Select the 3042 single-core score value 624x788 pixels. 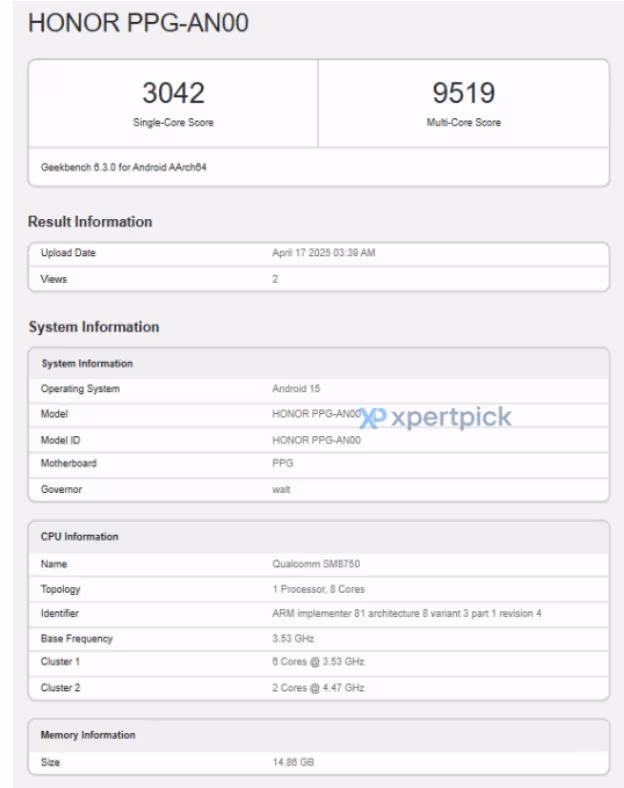(173, 93)
